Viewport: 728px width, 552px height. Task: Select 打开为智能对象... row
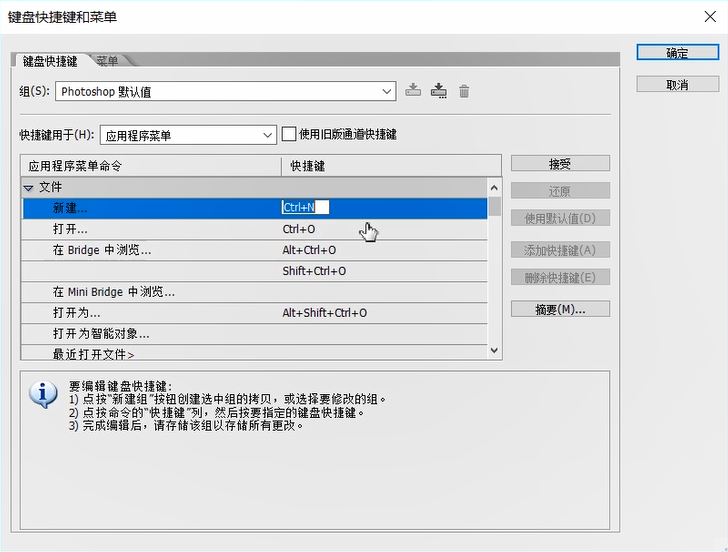[x=254, y=334]
